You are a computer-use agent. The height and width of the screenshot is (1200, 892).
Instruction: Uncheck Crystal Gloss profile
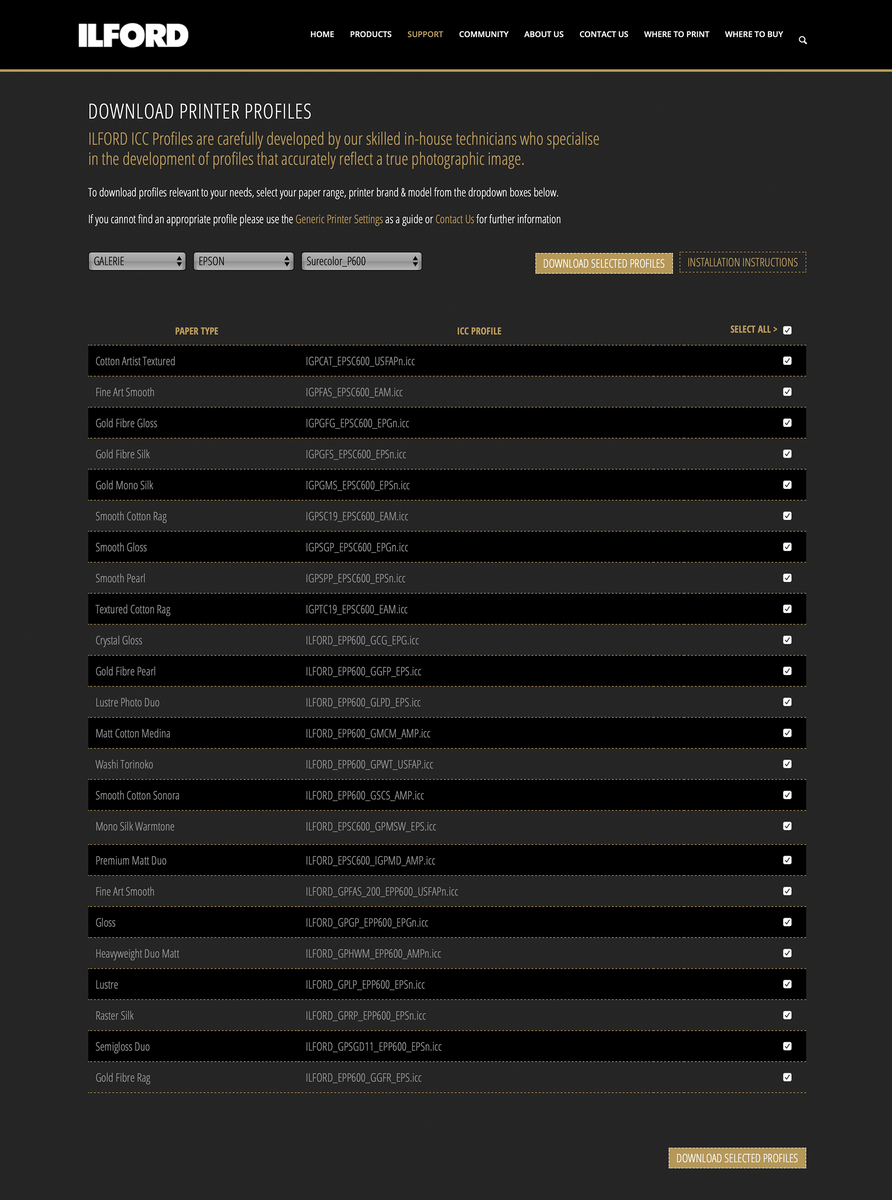coord(787,640)
